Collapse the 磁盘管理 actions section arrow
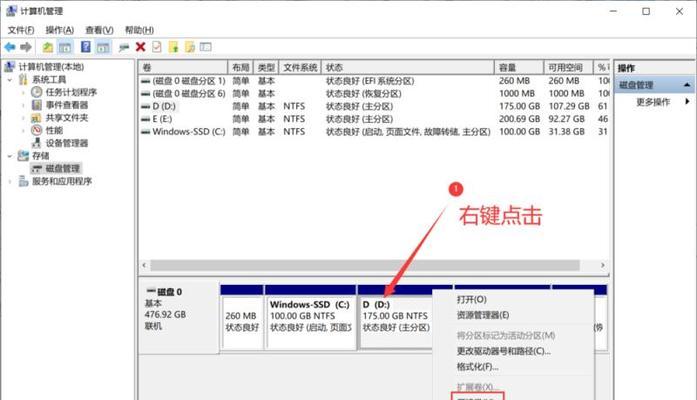697x400 pixels. (x=687, y=85)
